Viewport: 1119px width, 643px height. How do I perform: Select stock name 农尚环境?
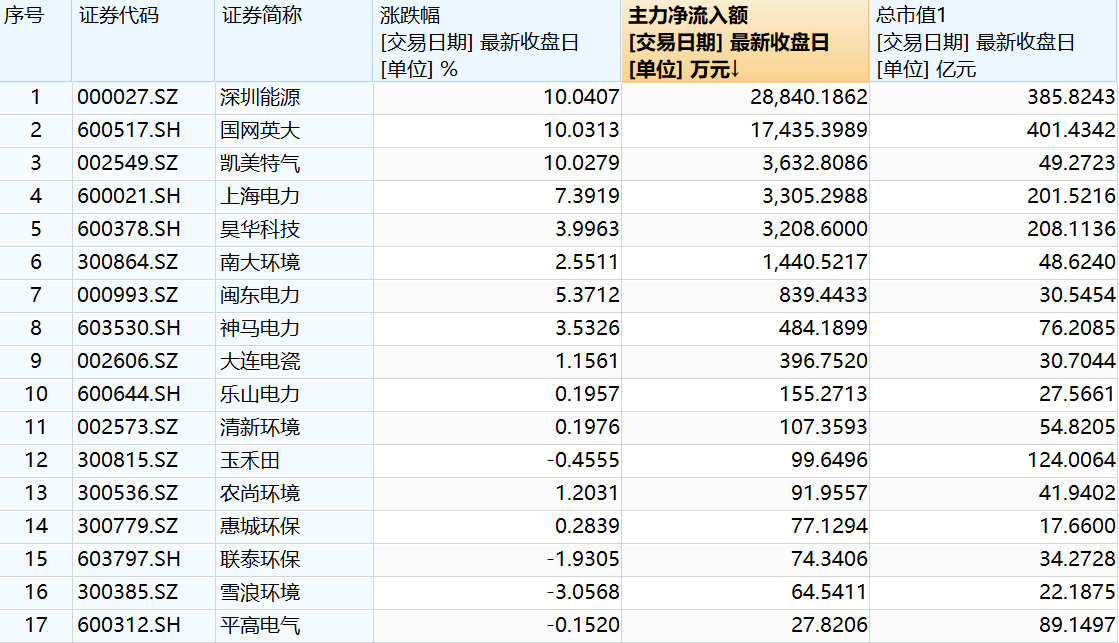point(260,493)
